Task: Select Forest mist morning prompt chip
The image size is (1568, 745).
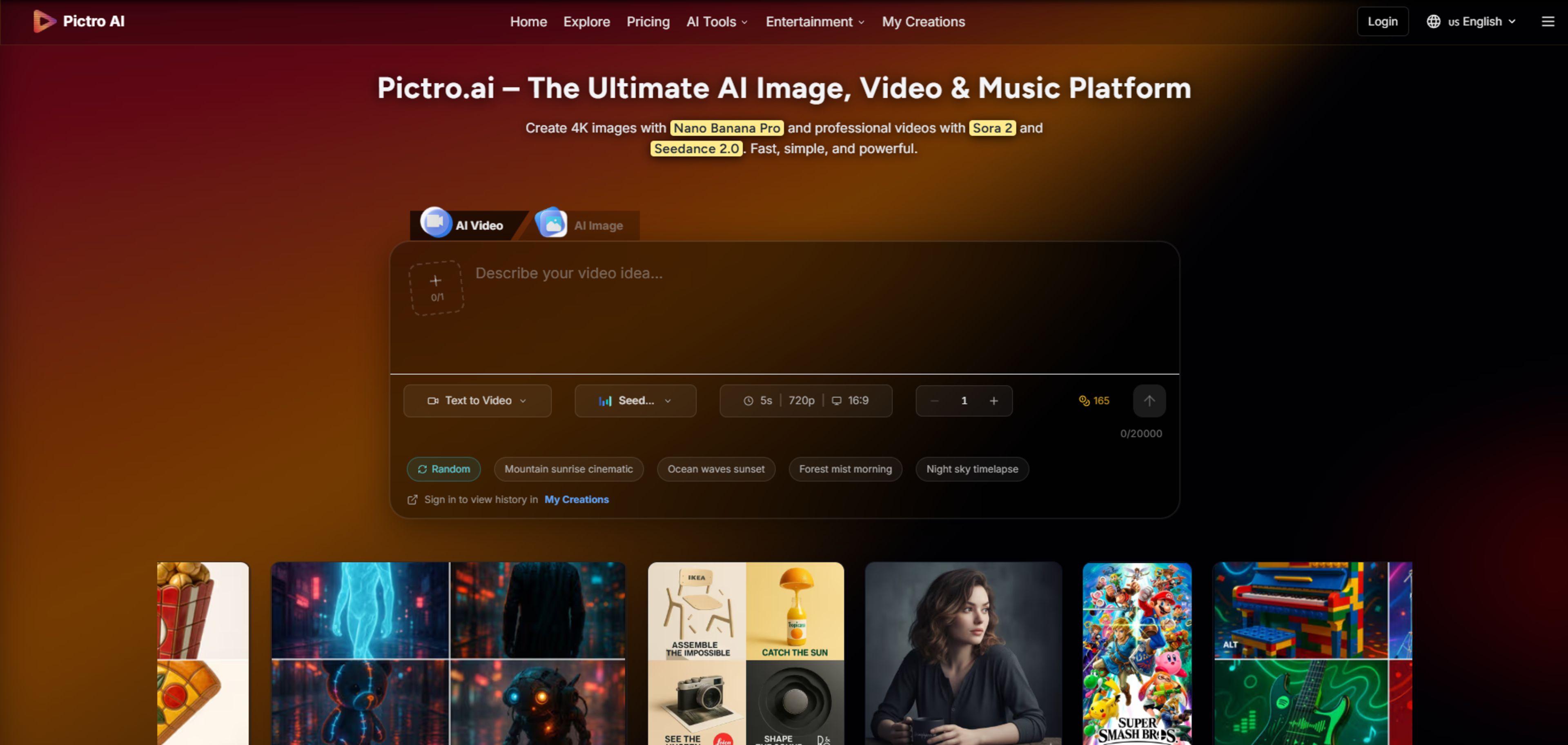Action: [x=845, y=469]
